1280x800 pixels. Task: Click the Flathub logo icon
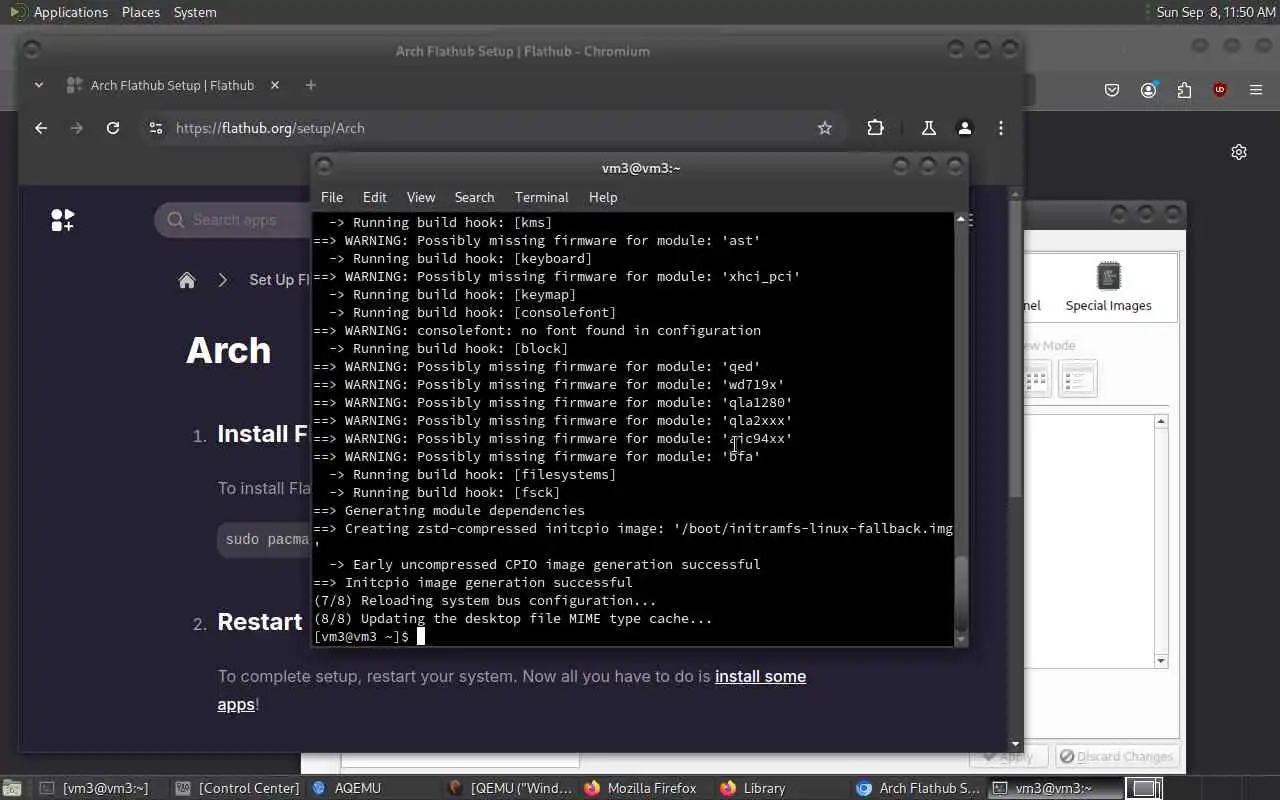pos(62,220)
